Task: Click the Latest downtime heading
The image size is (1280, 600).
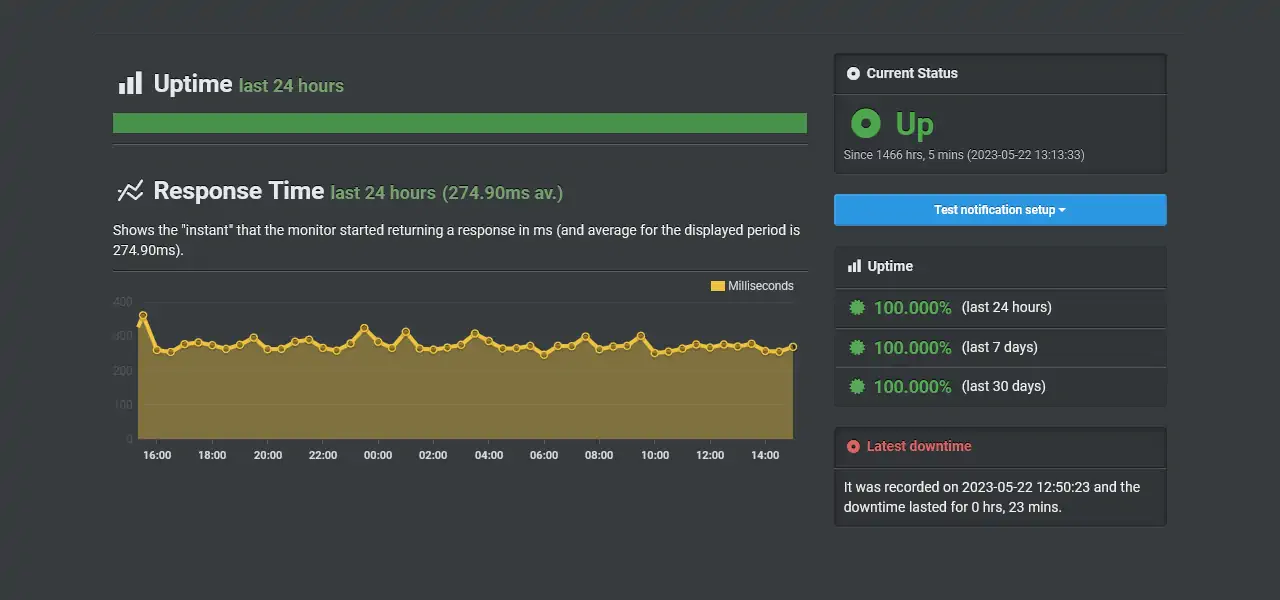Action: pos(919,447)
